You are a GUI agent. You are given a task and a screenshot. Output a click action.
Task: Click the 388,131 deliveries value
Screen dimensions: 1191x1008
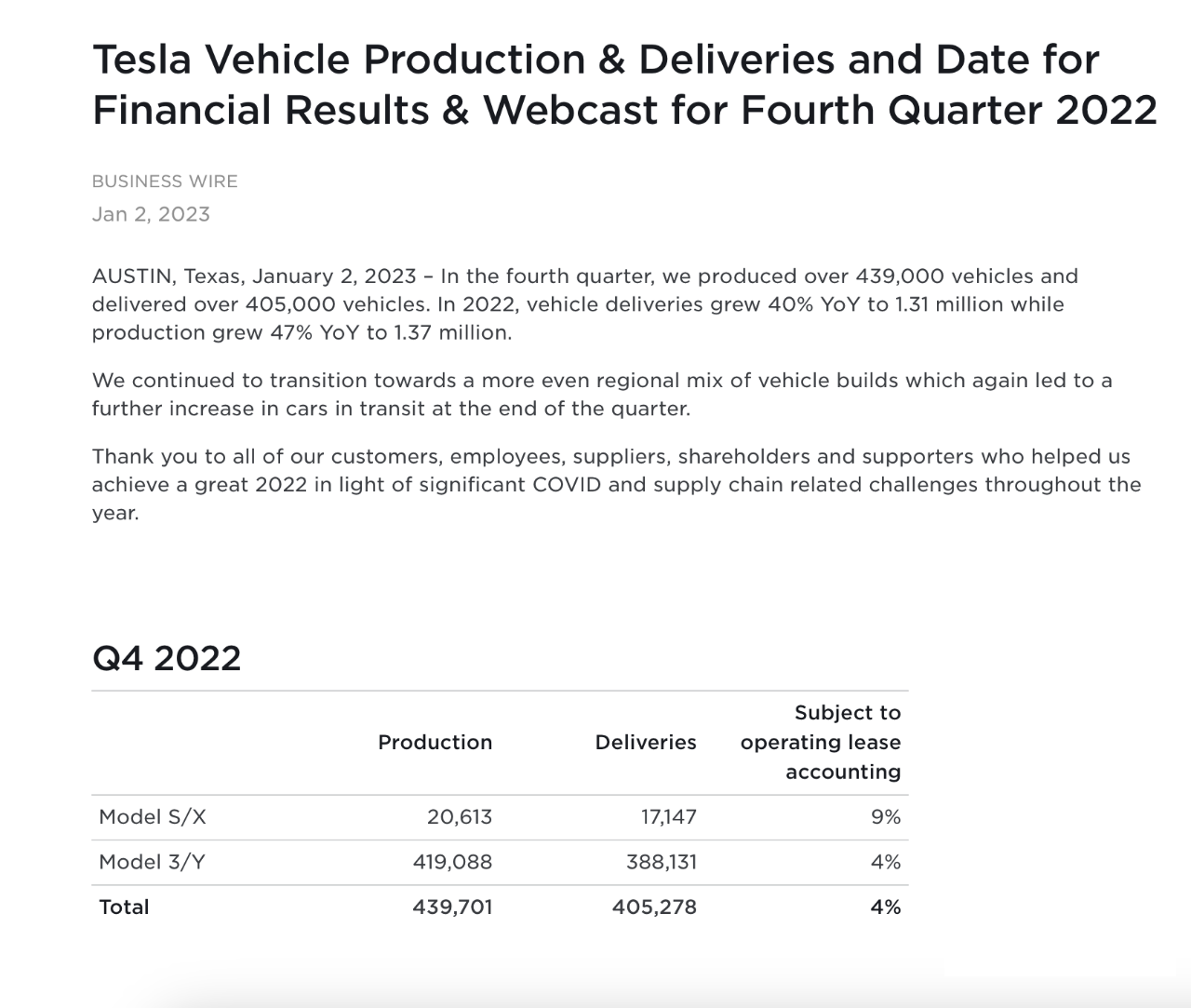661,862
